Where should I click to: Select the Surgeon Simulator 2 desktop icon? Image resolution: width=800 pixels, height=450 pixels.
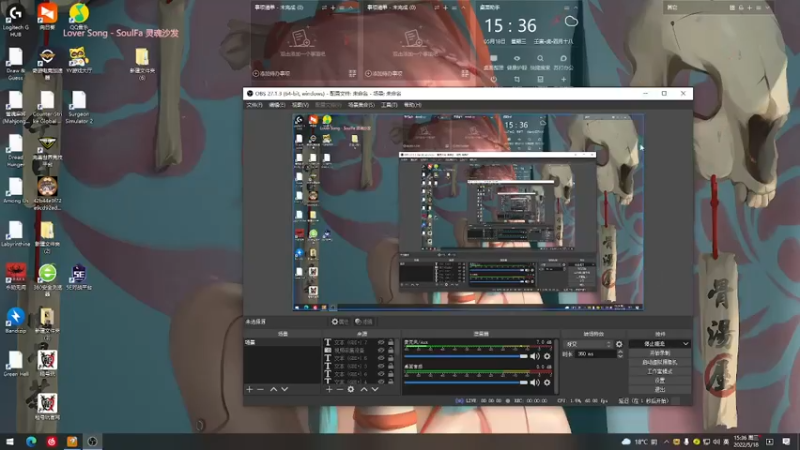tap(79, 108)
